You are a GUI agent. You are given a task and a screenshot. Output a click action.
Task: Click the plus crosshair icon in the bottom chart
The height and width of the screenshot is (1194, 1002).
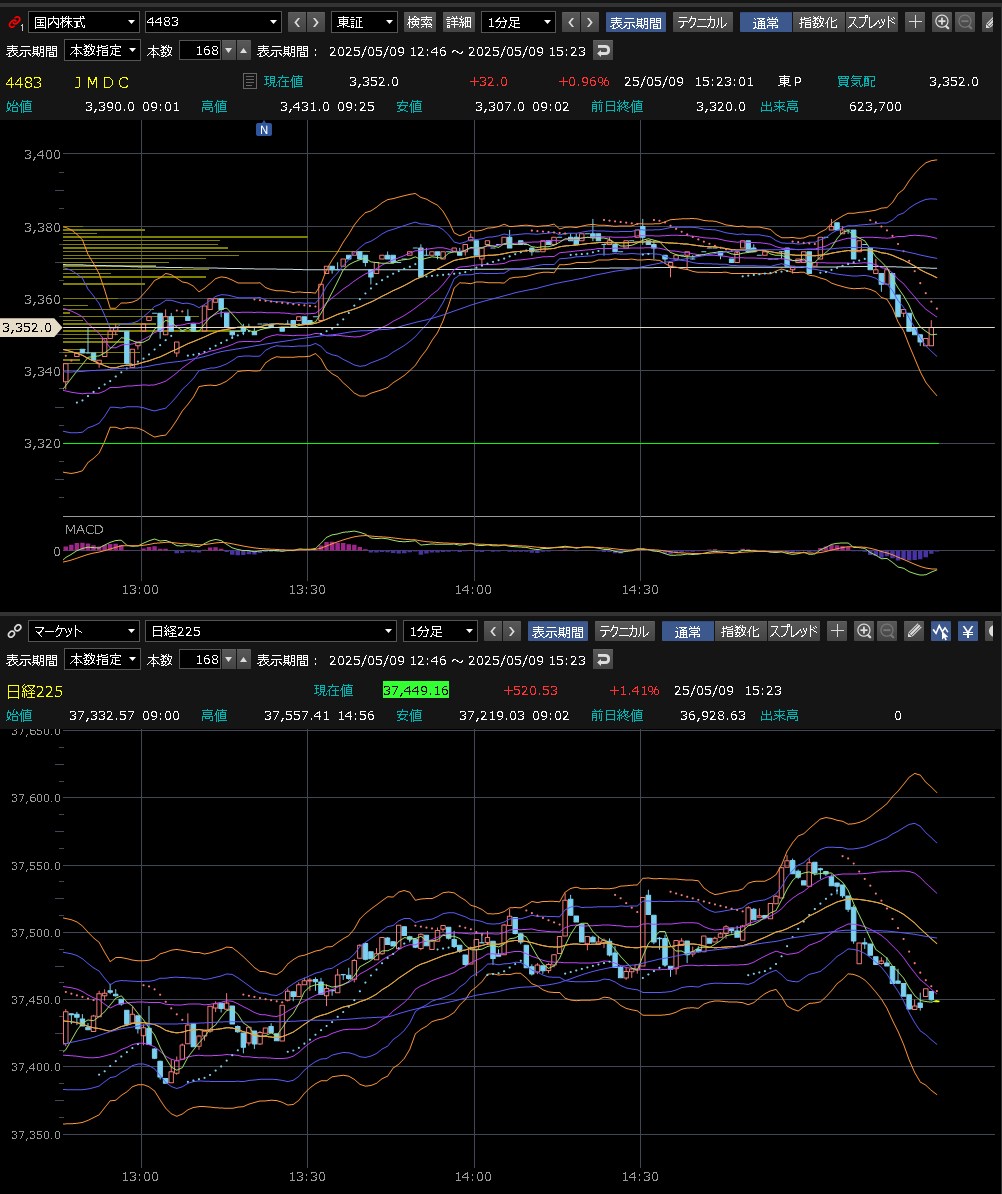click(x=837, y=631)
